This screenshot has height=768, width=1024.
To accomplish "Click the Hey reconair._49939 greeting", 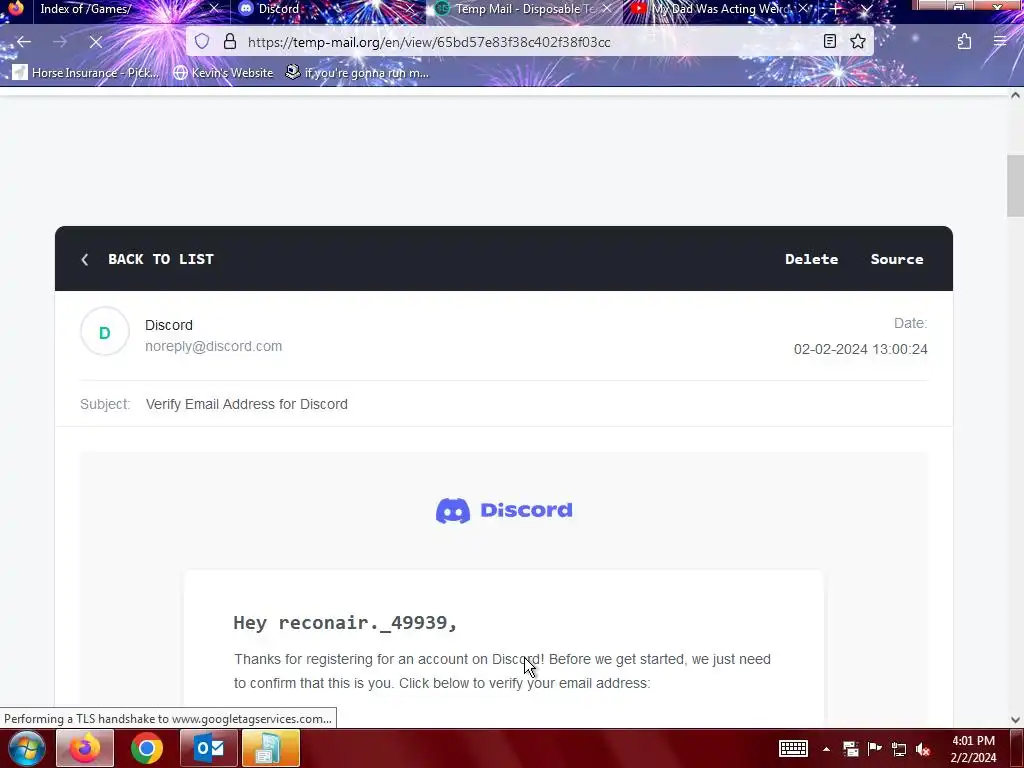I will 345,622.
